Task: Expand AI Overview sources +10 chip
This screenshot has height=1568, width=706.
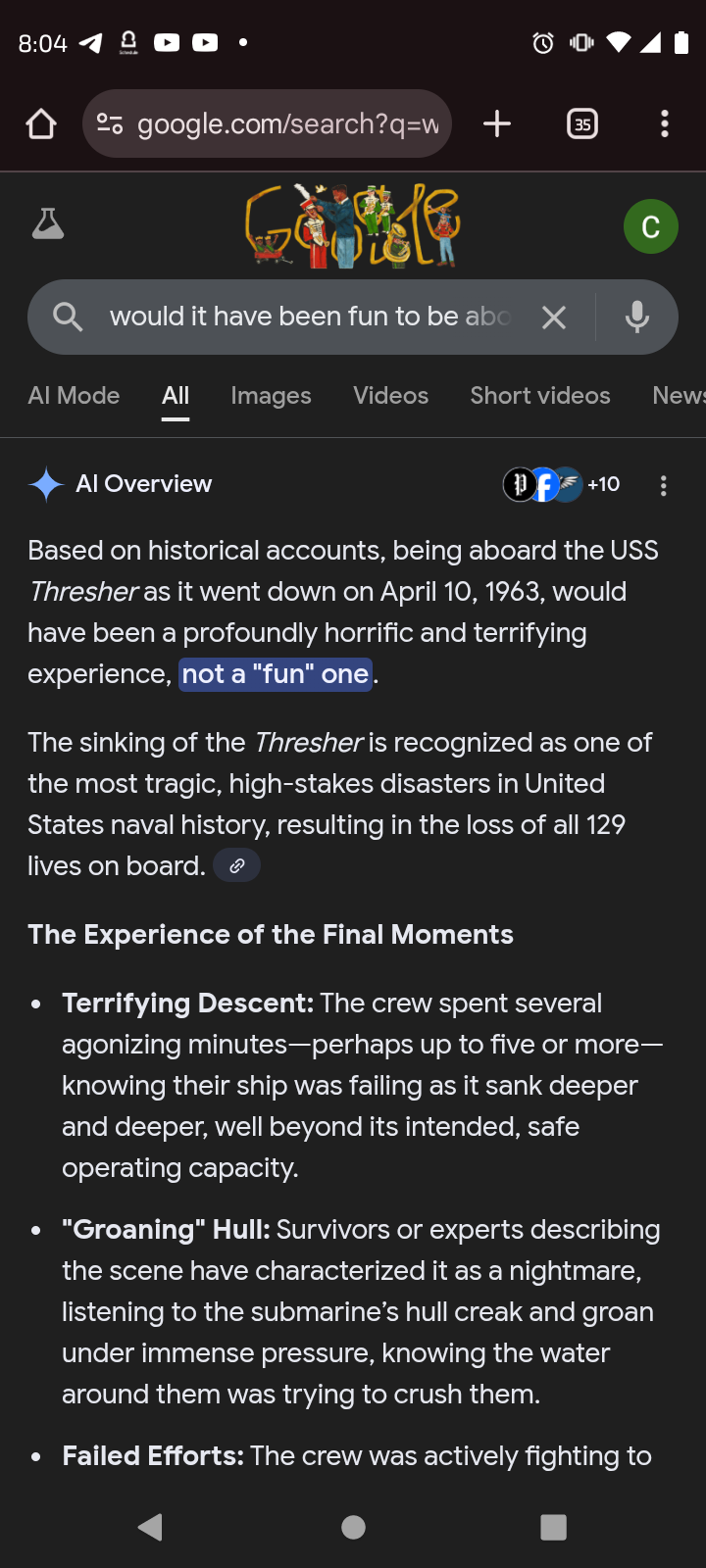Action: coord(562,484)
